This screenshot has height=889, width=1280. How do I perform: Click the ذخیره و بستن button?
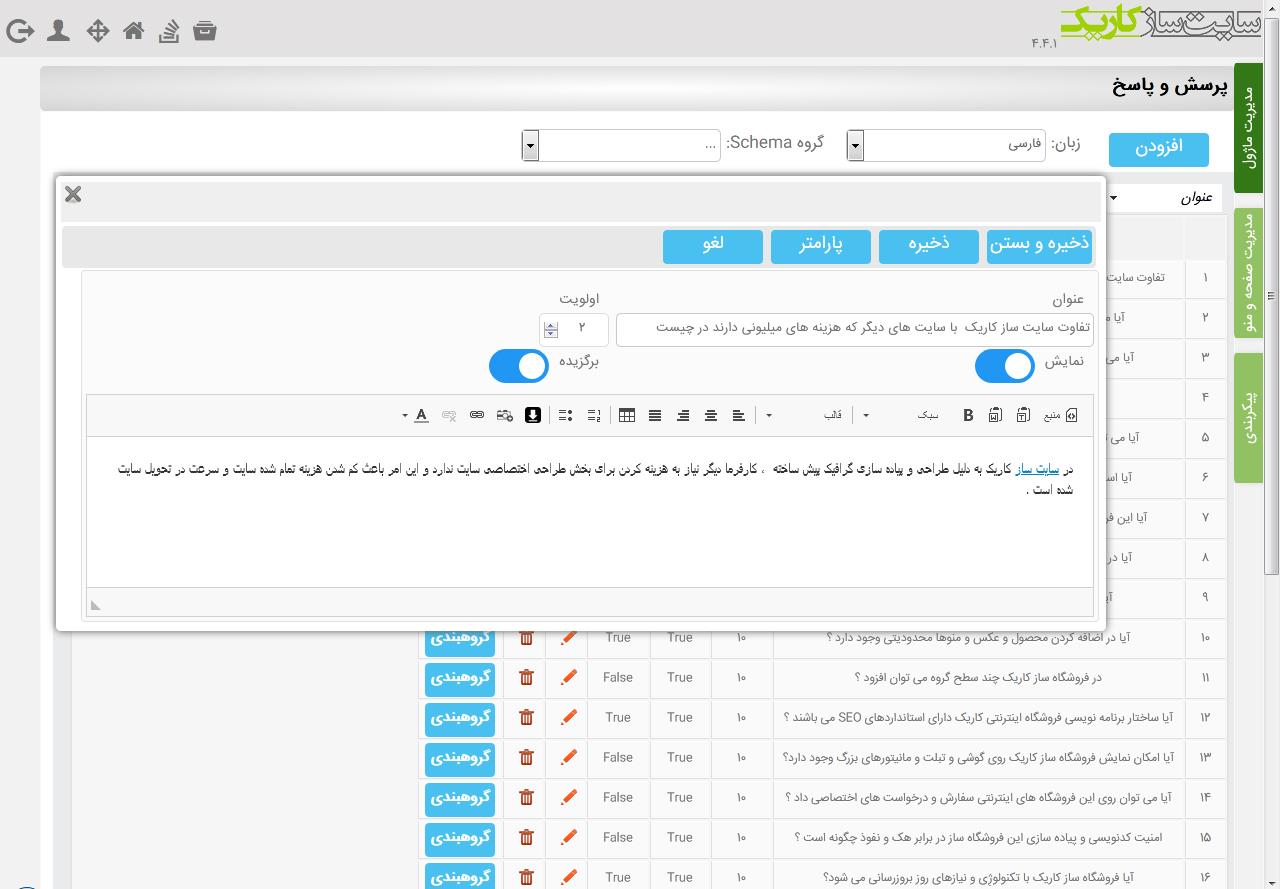click(x=1039, y=245)
